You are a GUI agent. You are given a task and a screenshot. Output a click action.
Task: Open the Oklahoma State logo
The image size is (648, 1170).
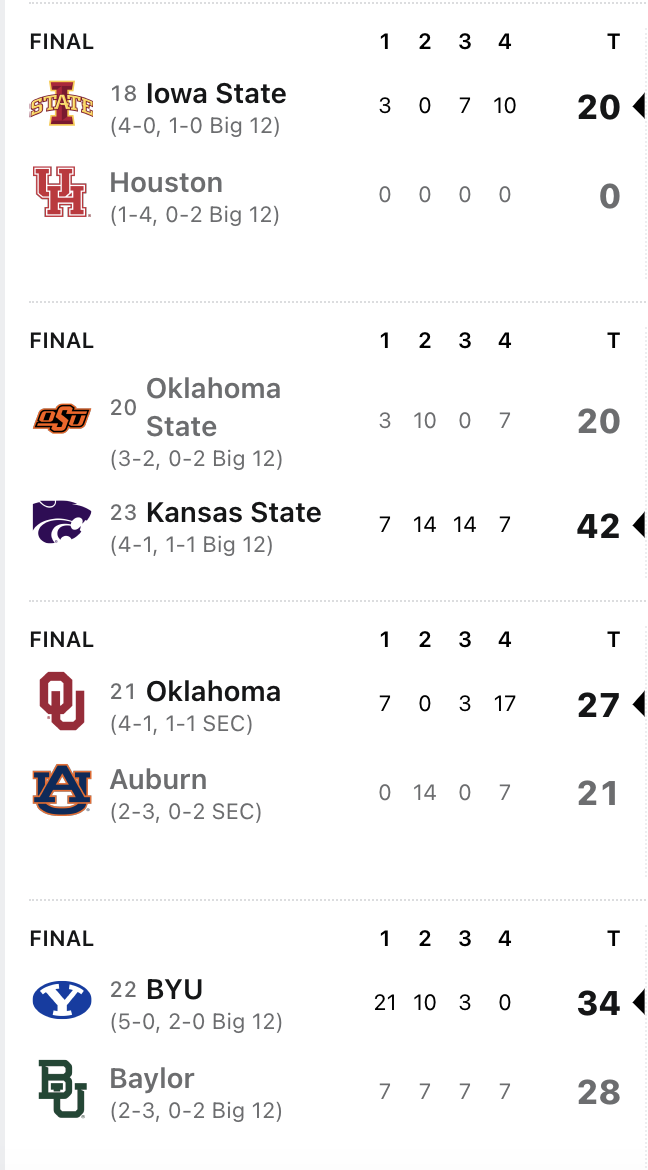pyautogui.click(x=61, y=418)
